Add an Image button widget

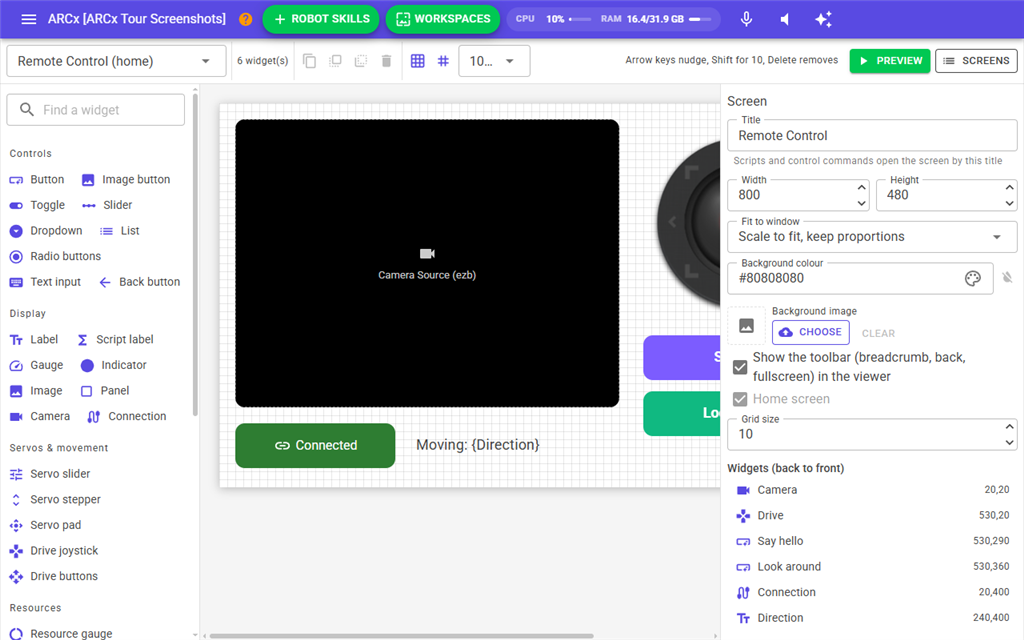[x=126, y=180]
